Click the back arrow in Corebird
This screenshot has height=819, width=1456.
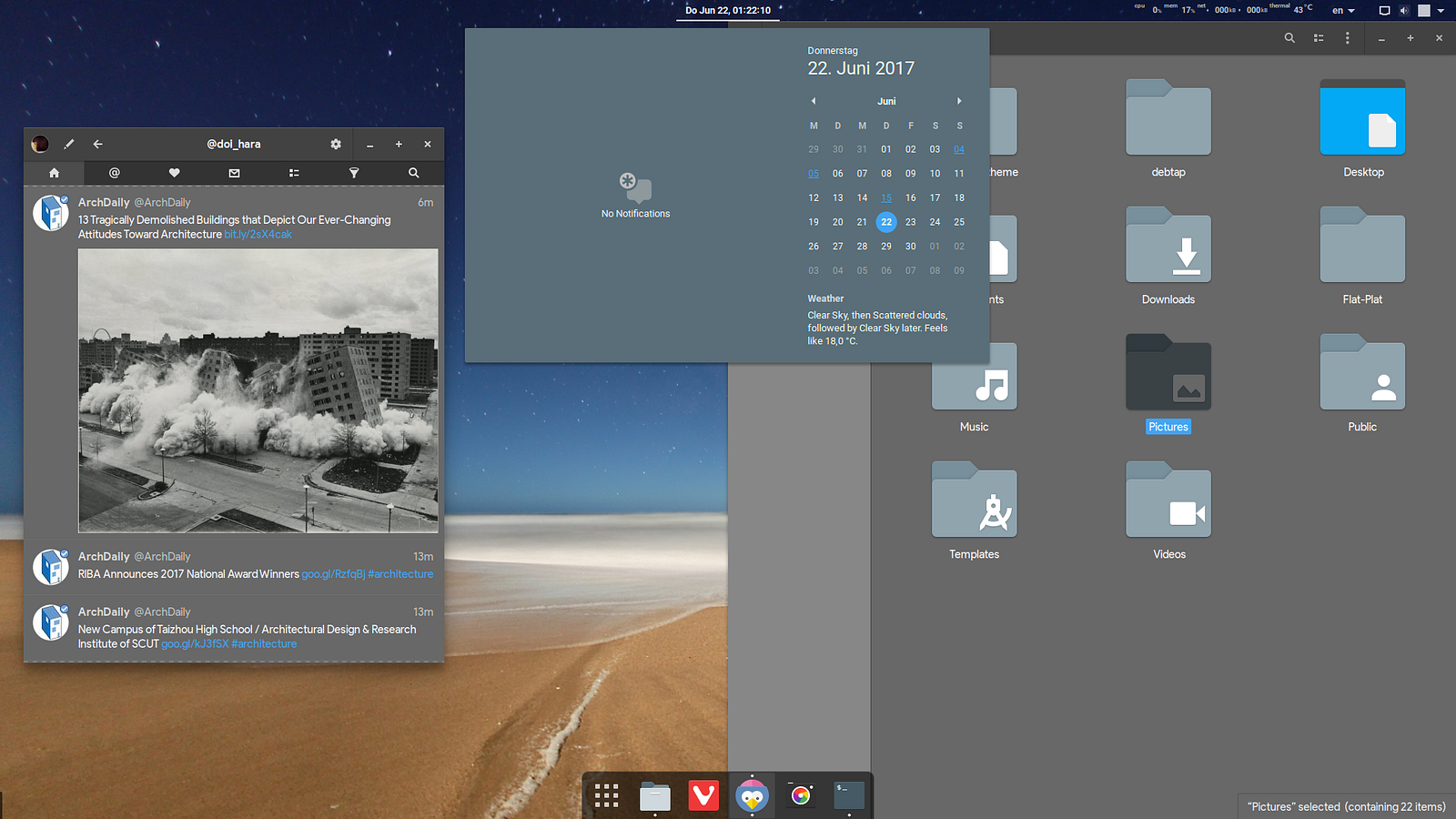pos(98,144)
